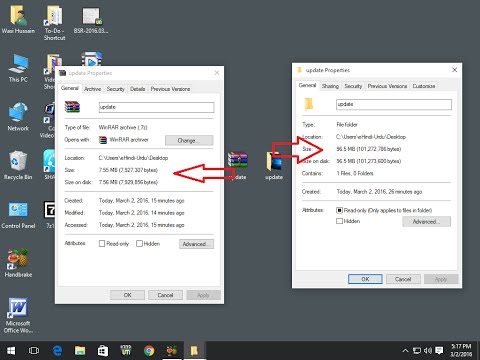This screenshot has height=360, width=480.
Task: Click the name field in folder properties
Action: 394,104
